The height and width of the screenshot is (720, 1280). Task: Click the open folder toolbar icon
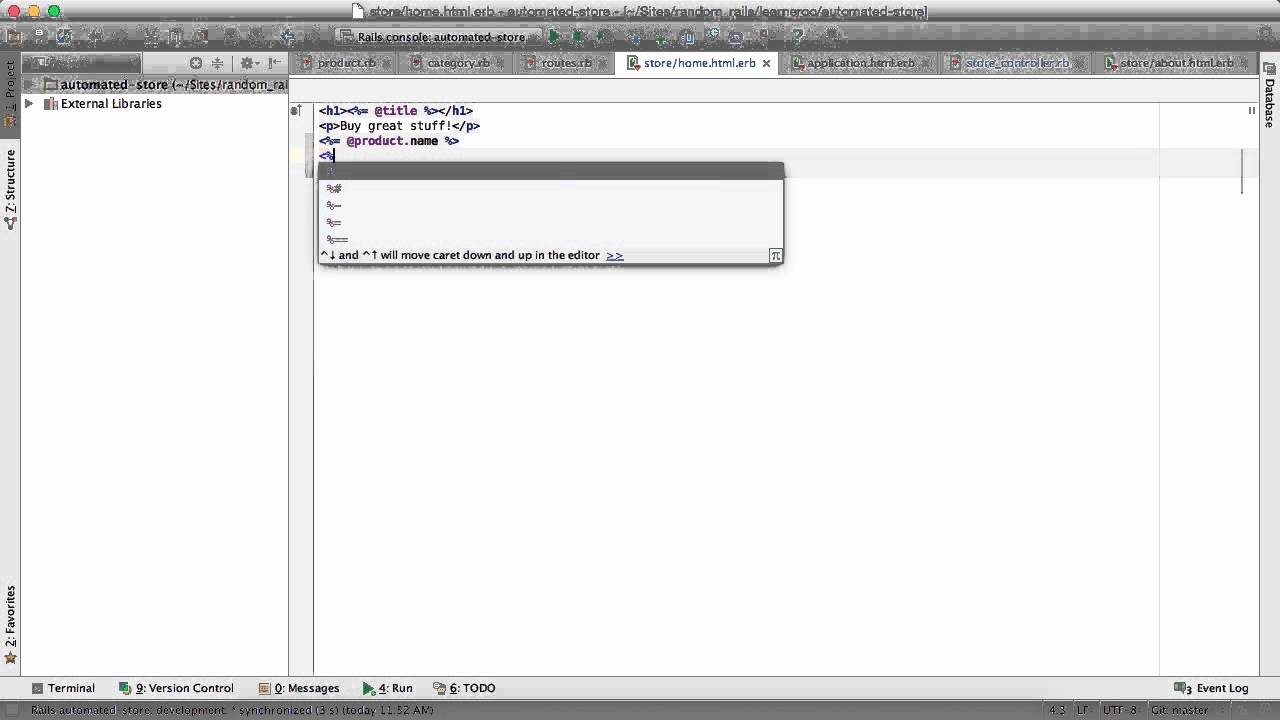13,36
